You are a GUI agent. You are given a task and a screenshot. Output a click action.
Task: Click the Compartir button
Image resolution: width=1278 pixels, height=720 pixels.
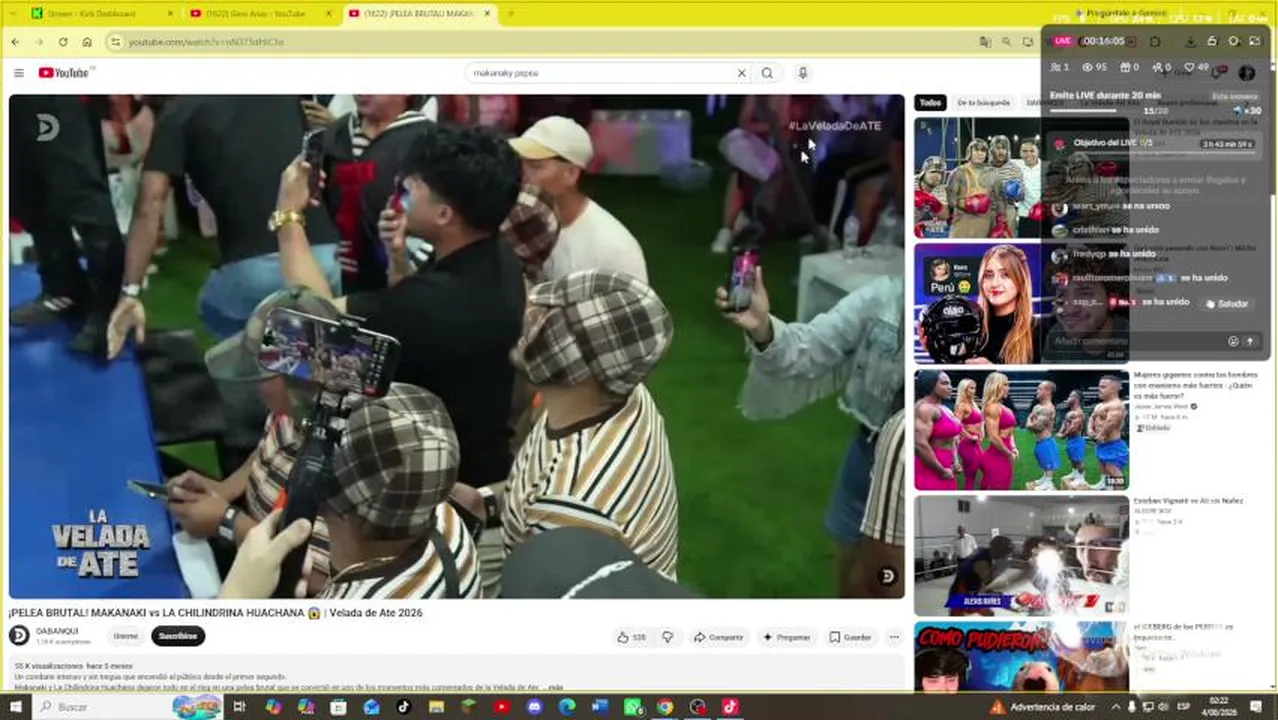tap(719, 637)
